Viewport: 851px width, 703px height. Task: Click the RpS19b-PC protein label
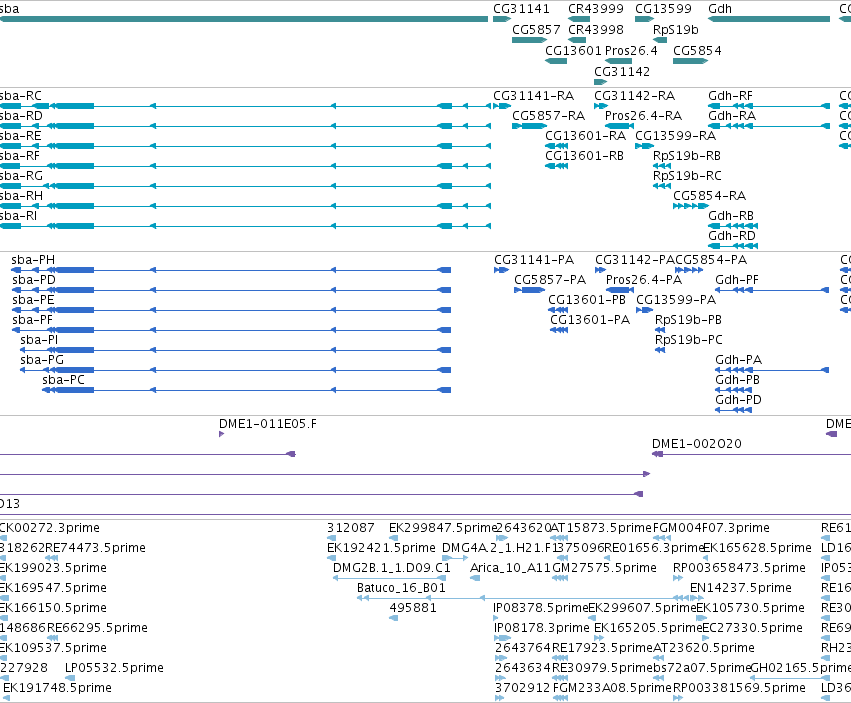coord(689,339)
